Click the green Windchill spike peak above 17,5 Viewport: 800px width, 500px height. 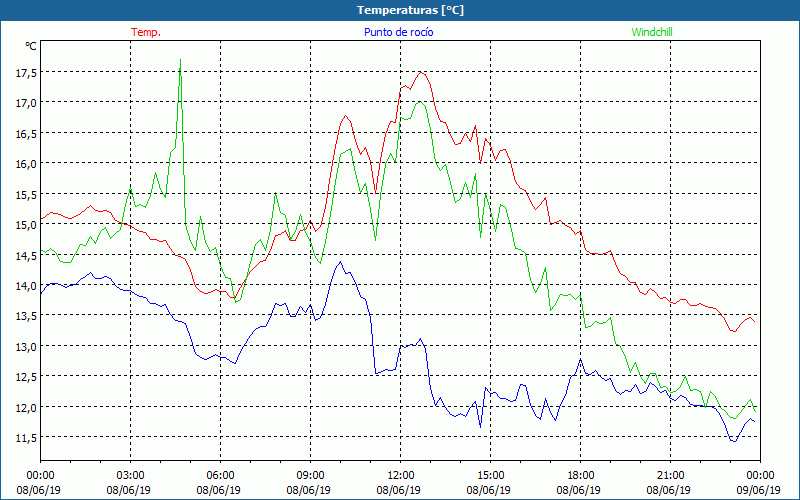click(x=181, y=60)
